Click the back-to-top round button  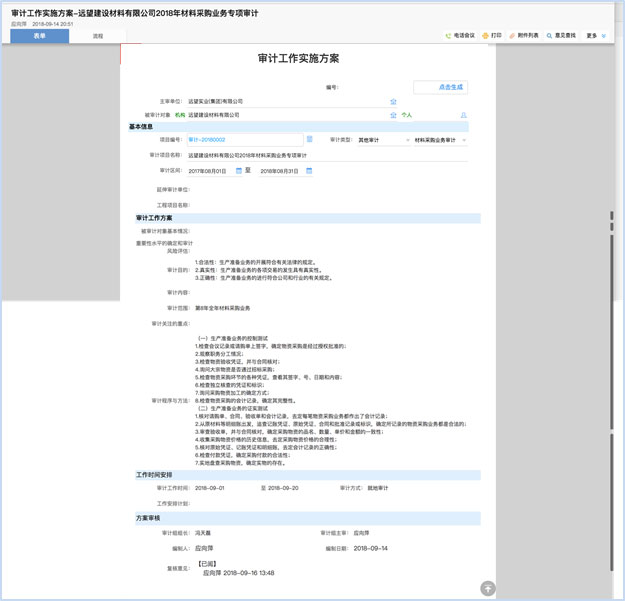488,588
